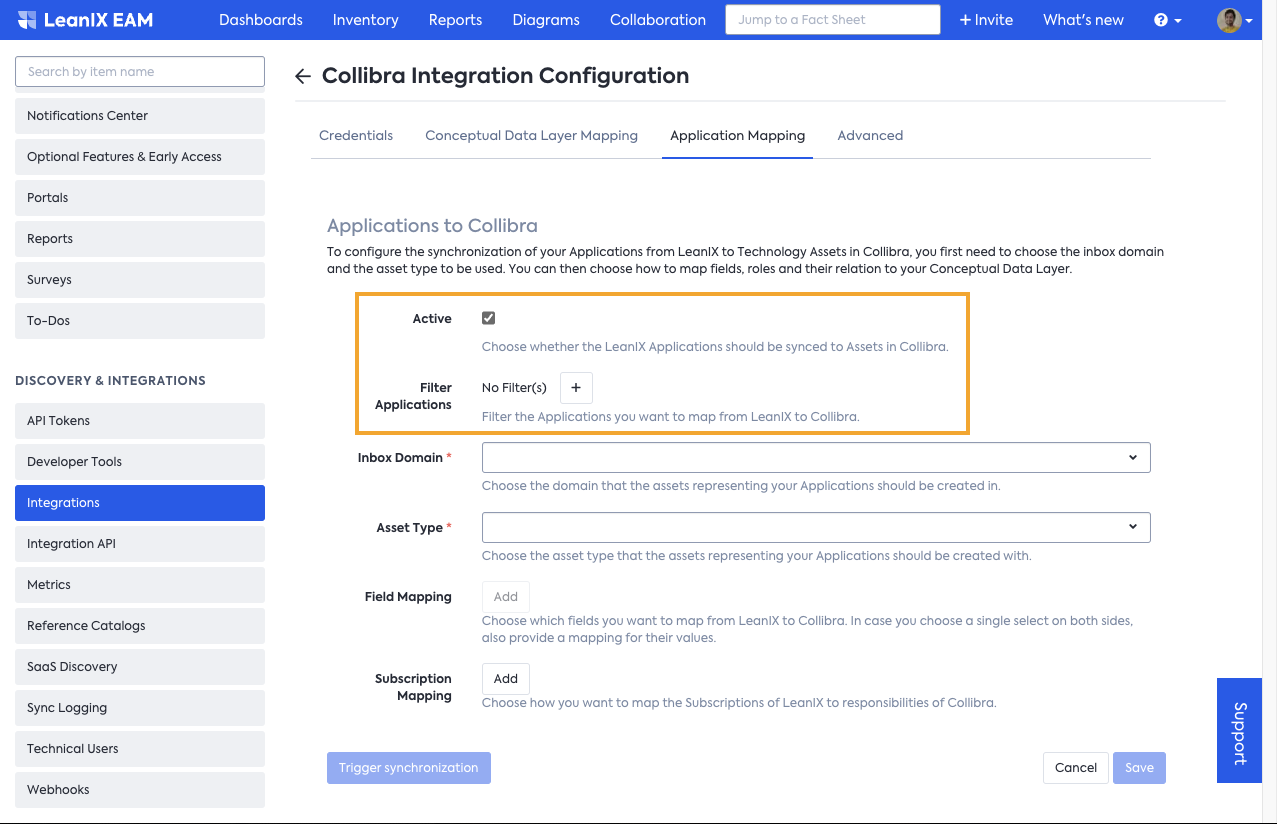Open the user avatar menu

tap(1234, 20)
